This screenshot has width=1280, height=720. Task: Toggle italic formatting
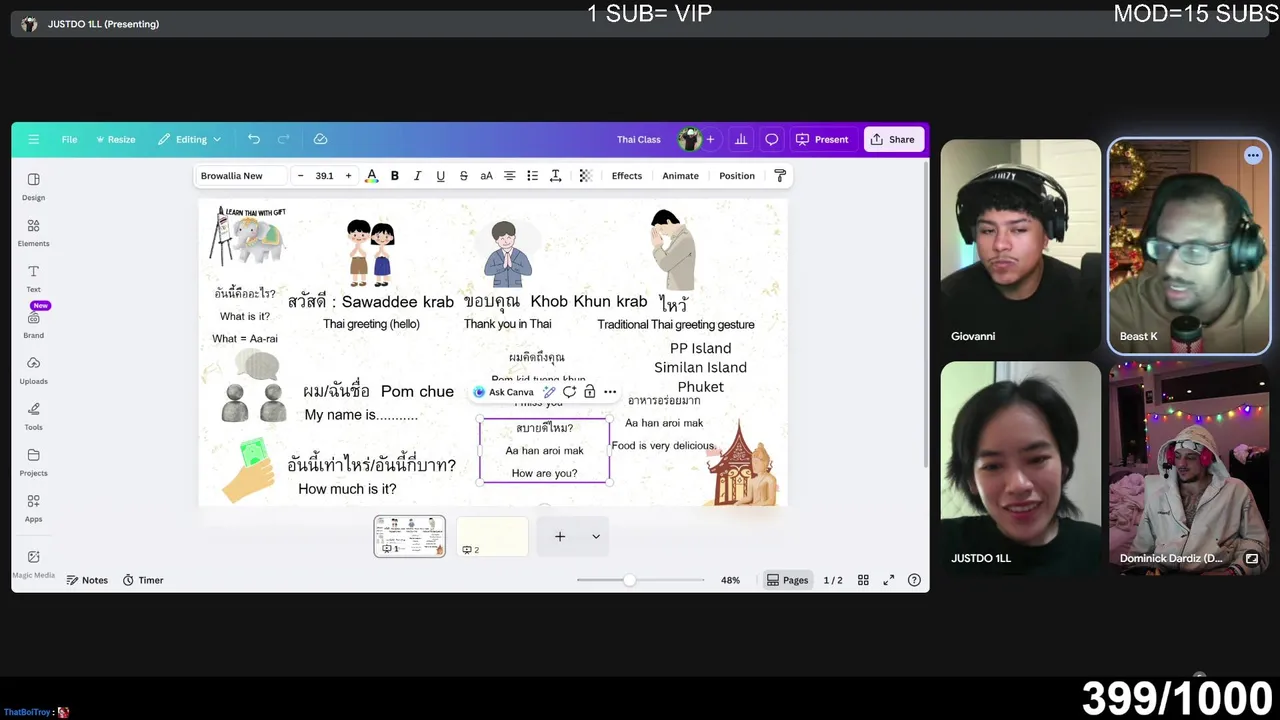[x=418, y=176]
